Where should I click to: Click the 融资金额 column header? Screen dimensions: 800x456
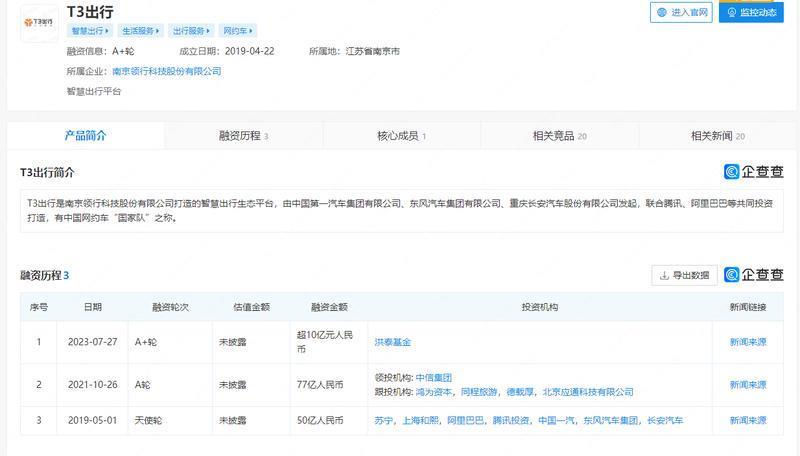329,307
